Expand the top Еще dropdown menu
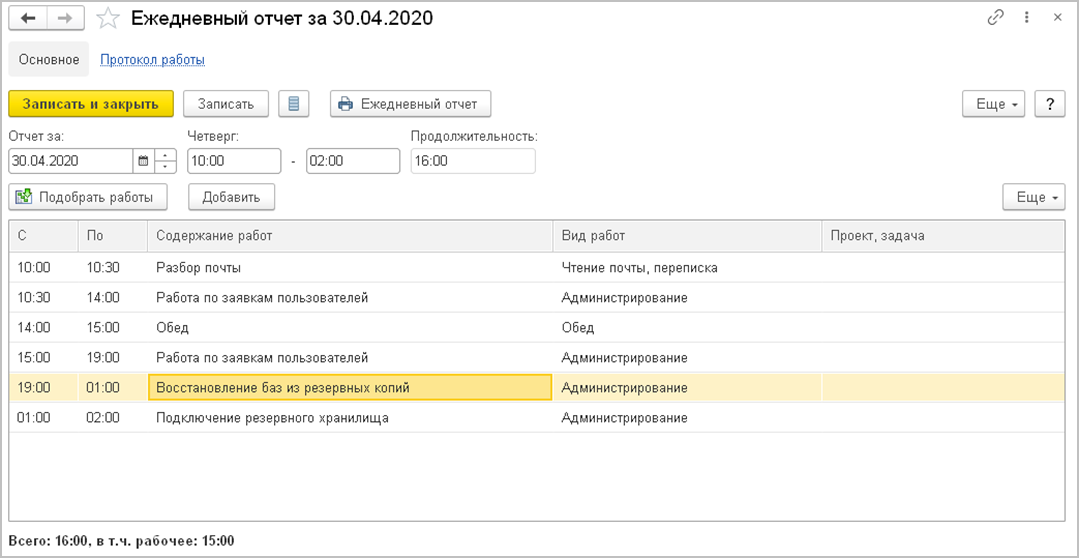 click(993, 104)
